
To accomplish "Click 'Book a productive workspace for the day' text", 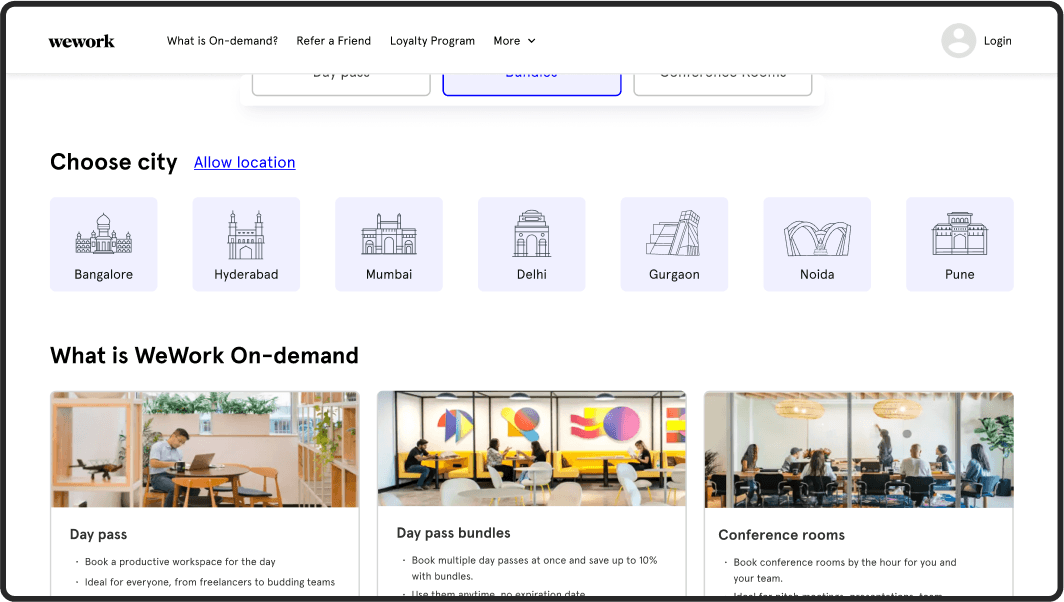I will (180, 562).
